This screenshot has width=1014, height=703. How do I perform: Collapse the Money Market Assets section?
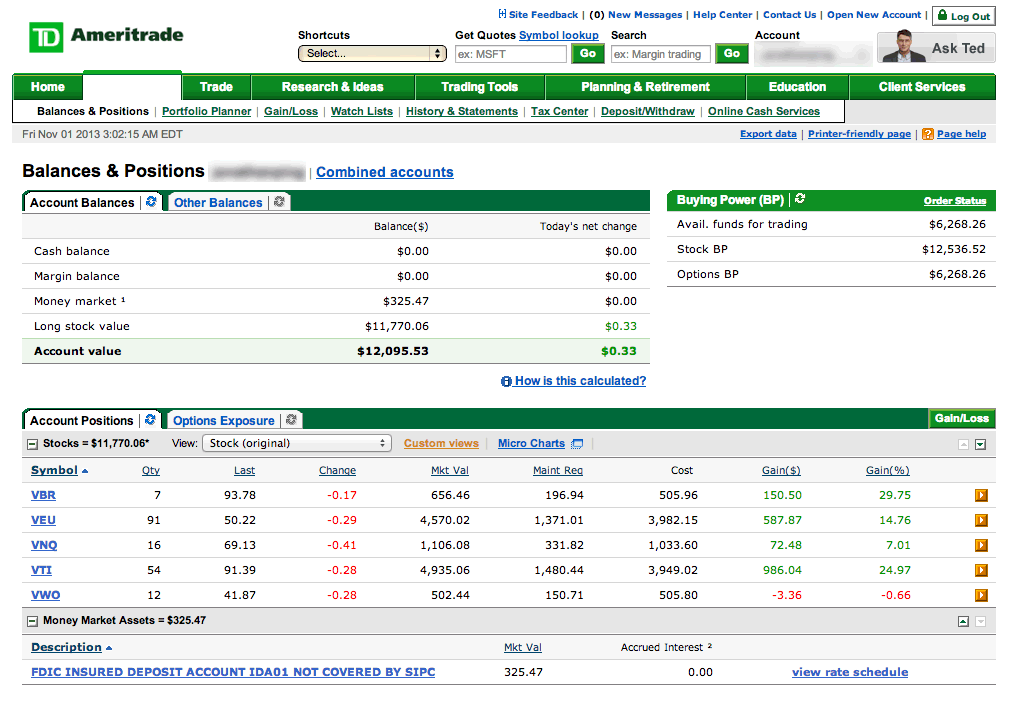tap(32, 621)
